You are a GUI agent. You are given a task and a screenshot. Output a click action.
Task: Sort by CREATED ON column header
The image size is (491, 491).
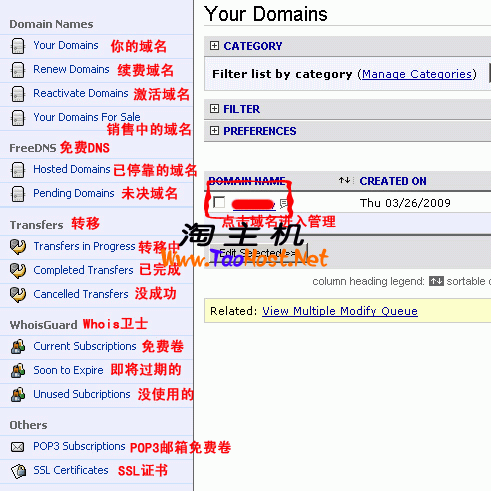(393, 181)
